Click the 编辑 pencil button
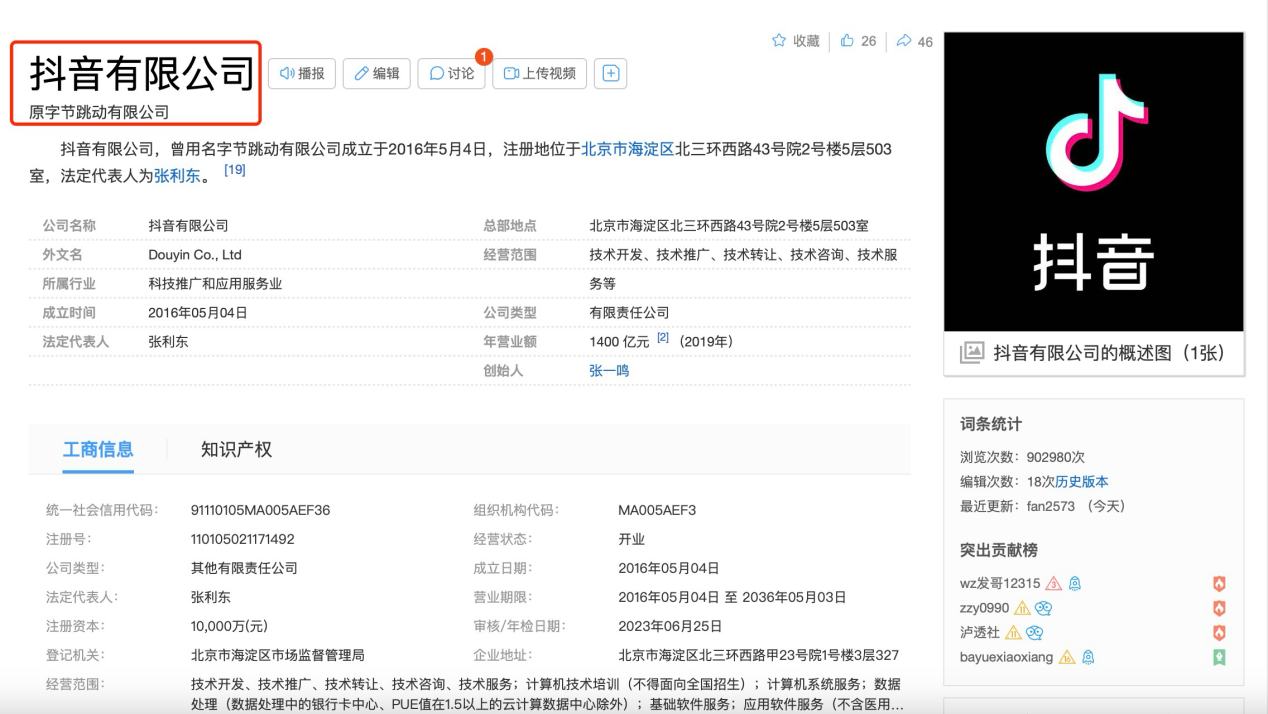Image resolution: width=1268 pixels, height=714 pixels. click(376, 73)
